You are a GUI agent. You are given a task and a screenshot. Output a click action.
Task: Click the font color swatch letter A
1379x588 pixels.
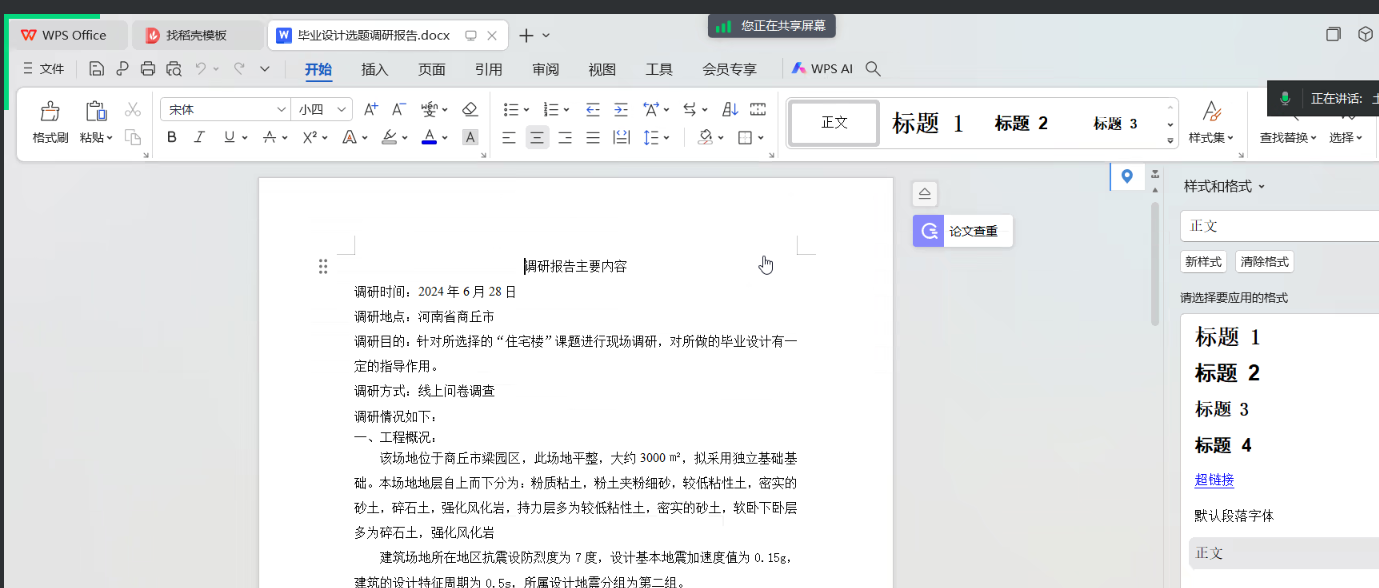[x=429, y=137]
